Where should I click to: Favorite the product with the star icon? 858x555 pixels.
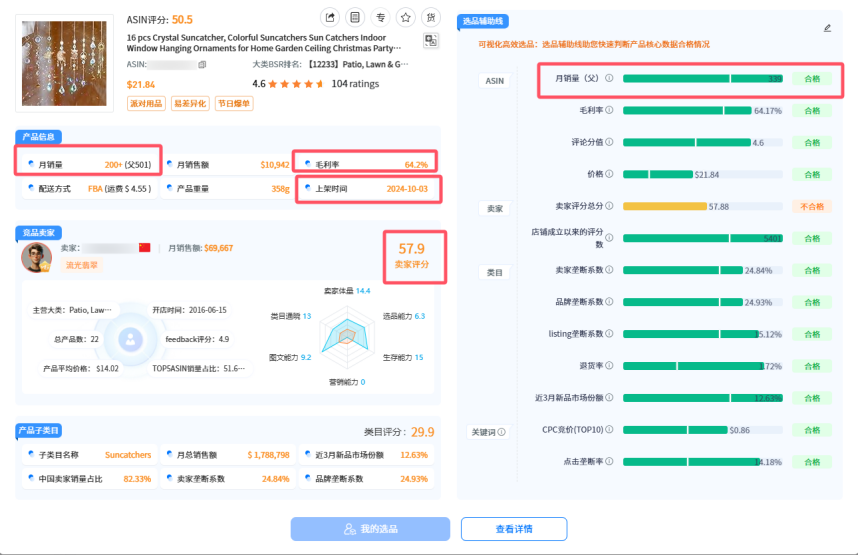point(405,18)
